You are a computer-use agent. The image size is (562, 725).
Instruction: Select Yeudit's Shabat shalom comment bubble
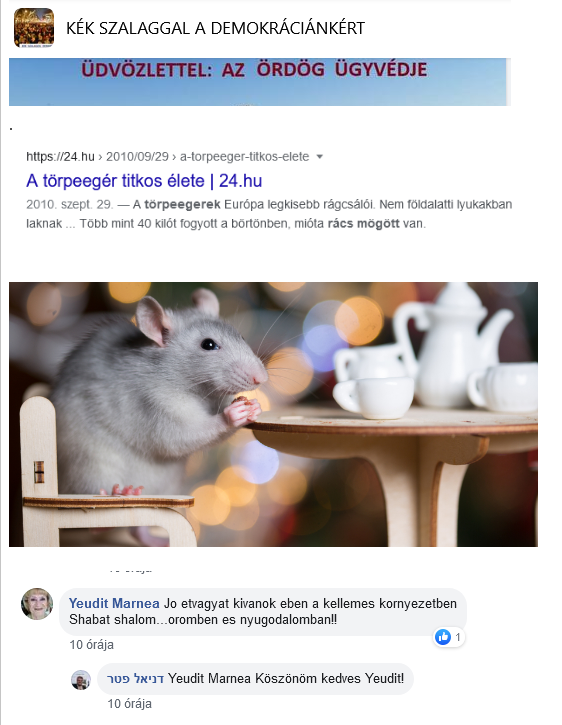(263, 612)
